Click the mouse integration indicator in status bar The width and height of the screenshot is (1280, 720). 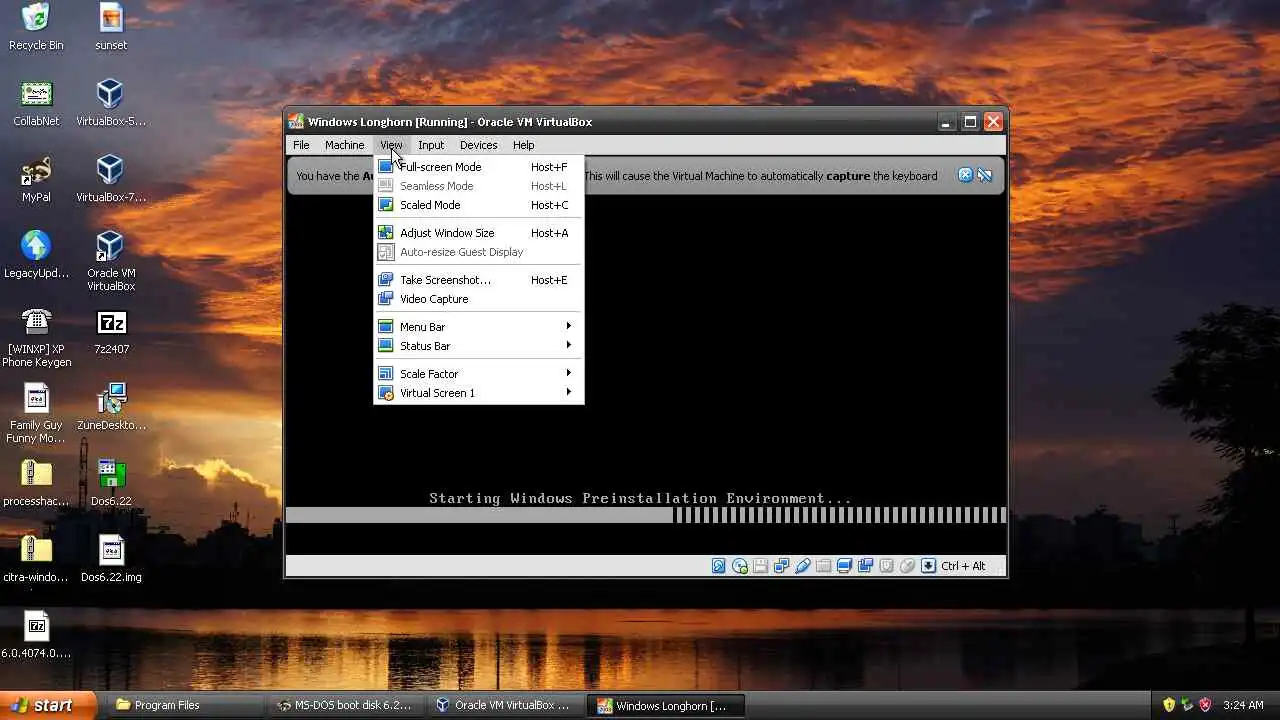pos(907,566)
